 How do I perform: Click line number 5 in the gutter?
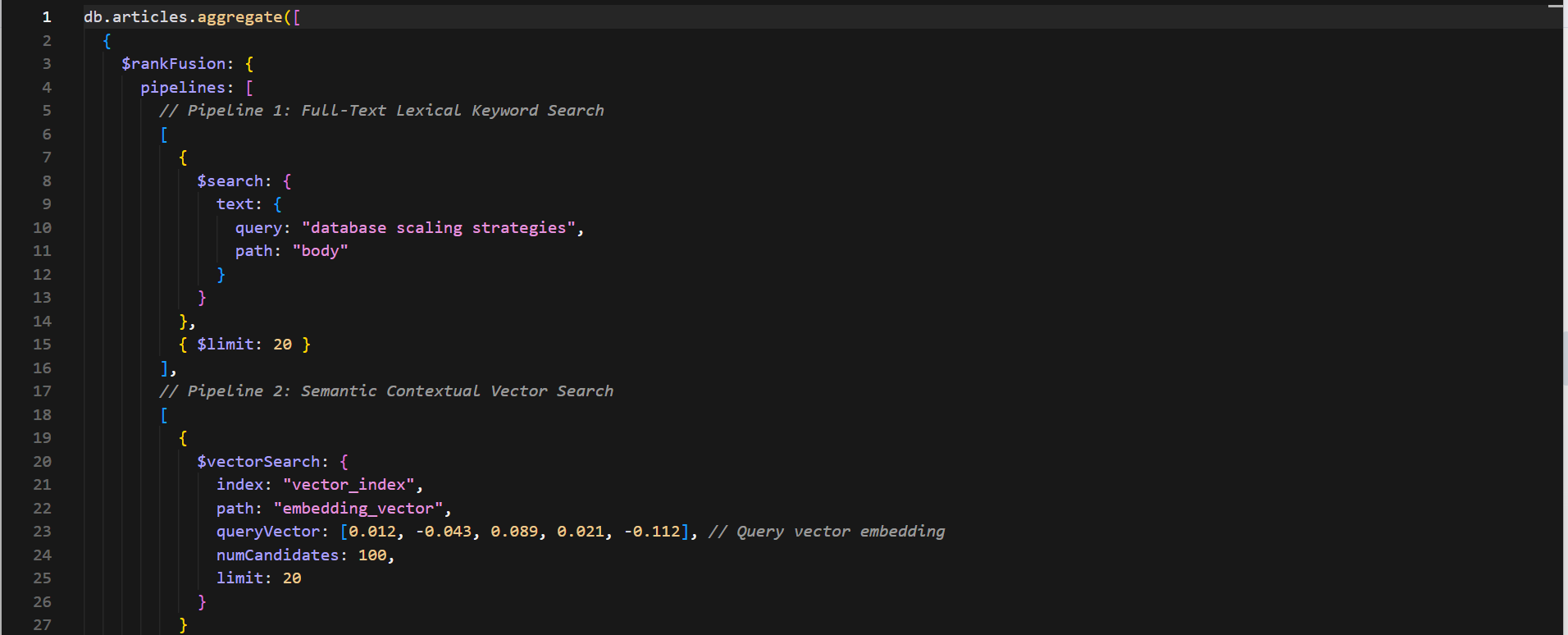(x=47, y=111)
